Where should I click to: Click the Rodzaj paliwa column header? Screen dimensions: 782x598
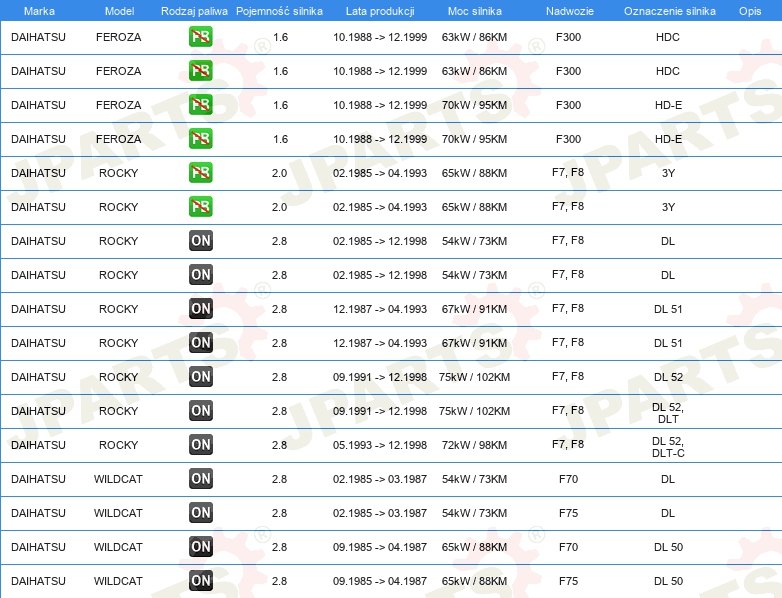click(x=194, y=11)
